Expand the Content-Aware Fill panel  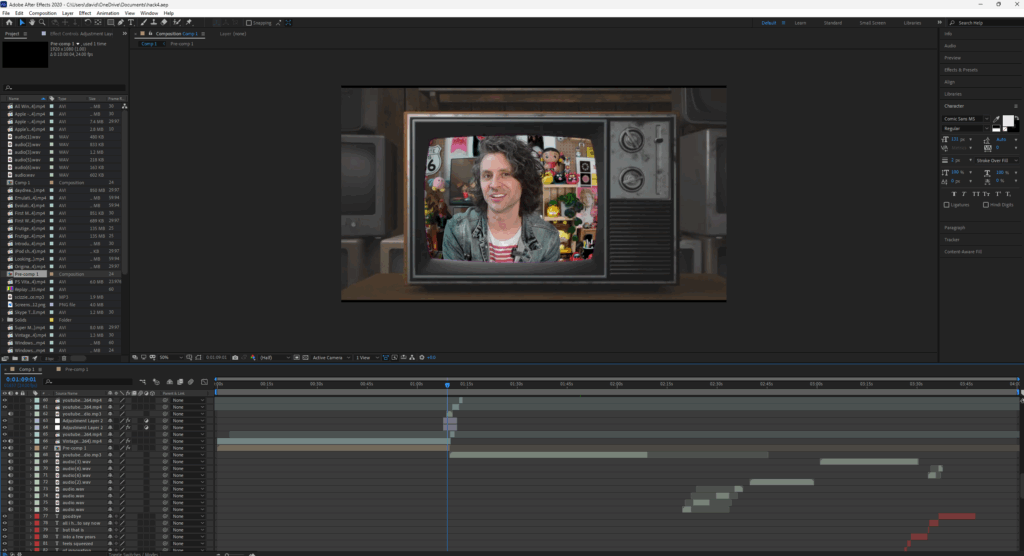[963, 252]
